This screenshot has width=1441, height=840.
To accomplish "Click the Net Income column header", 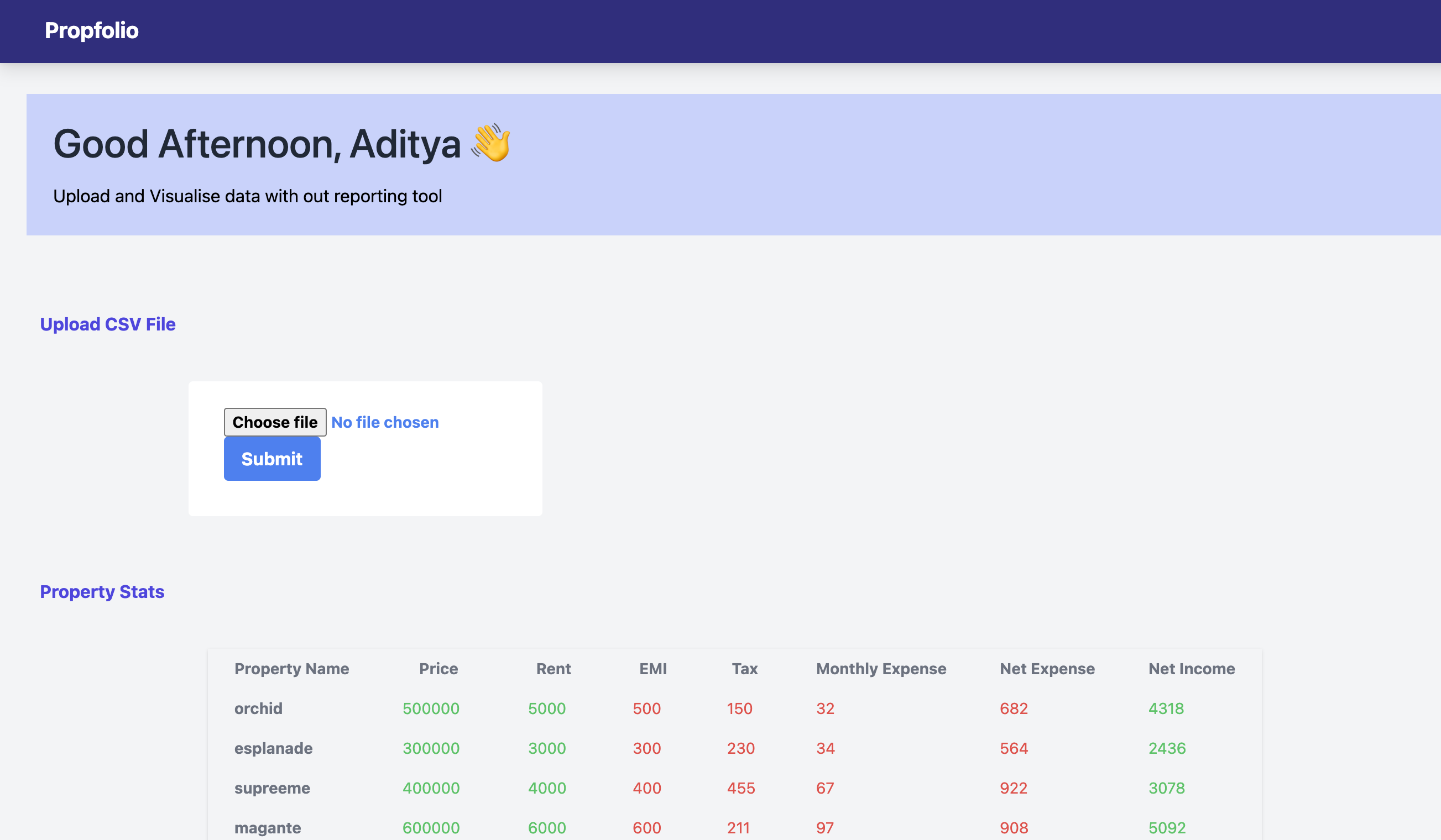I will [1192, 669].
